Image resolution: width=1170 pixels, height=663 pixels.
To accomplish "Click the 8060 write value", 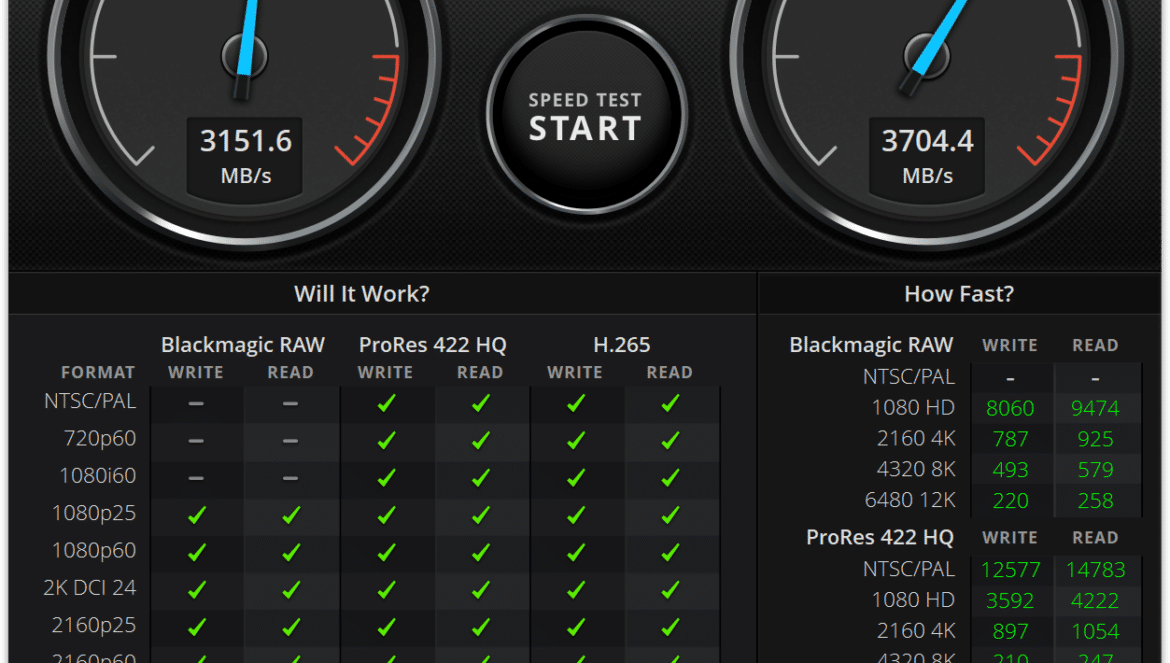I will (x=1010, y=409).
